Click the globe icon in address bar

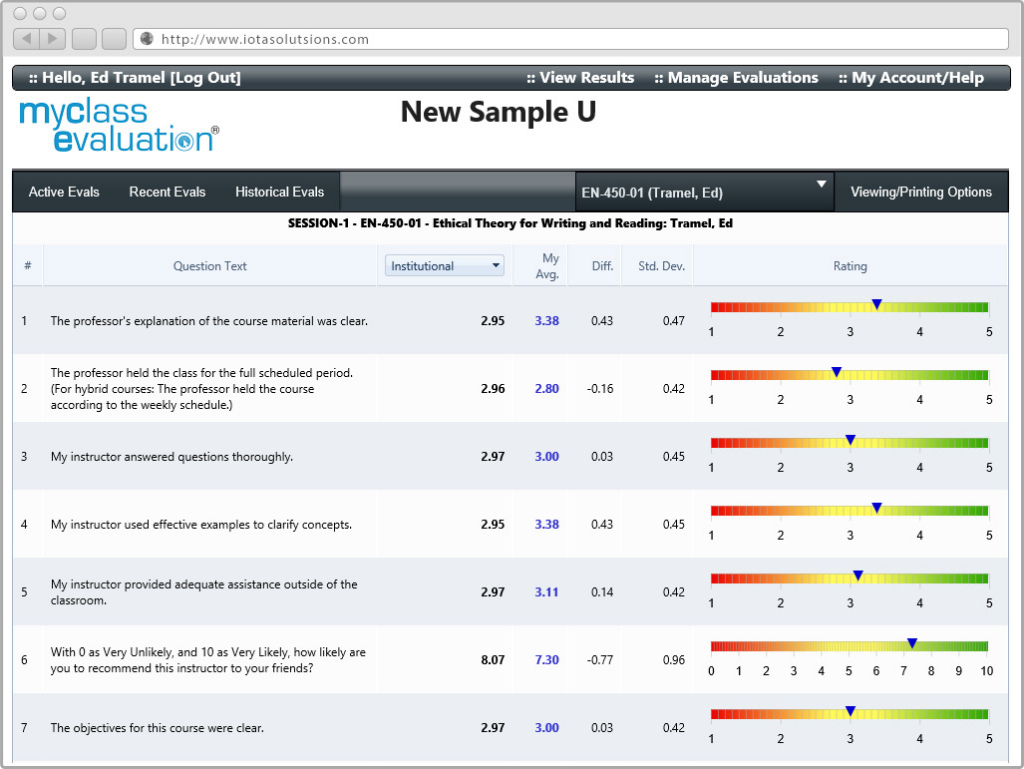(x=146, y=39)
